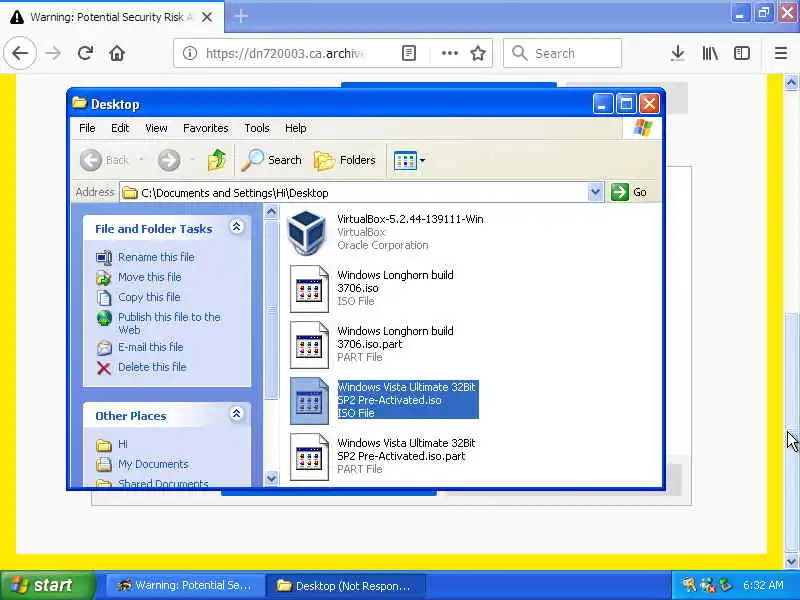
Task: Click the Explorer Back button
Action: coord(105,160)
